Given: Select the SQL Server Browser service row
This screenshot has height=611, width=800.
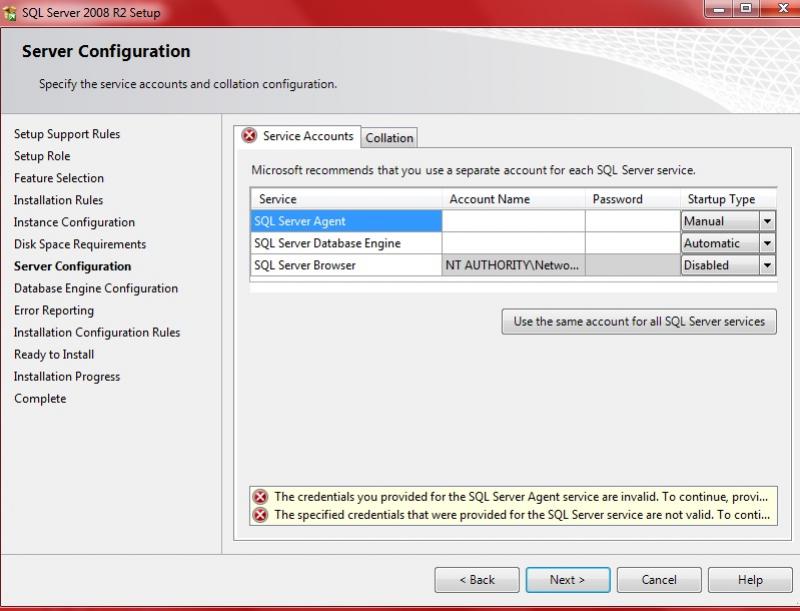Looking at the screenshot, I should tap(346, 265).
